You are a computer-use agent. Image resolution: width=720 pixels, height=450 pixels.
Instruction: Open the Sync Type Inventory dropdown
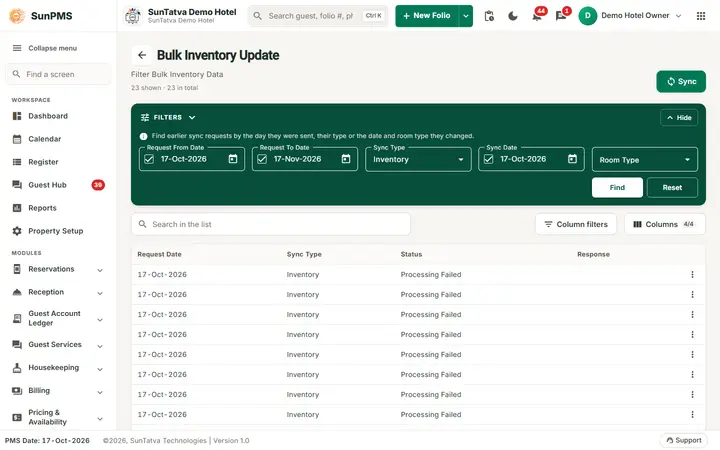point(418,159)
